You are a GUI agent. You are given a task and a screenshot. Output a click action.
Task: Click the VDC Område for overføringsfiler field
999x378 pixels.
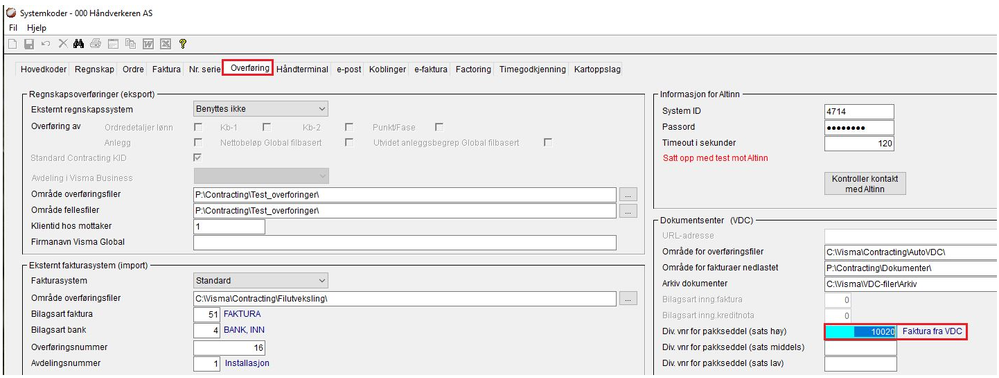[910, 252]
